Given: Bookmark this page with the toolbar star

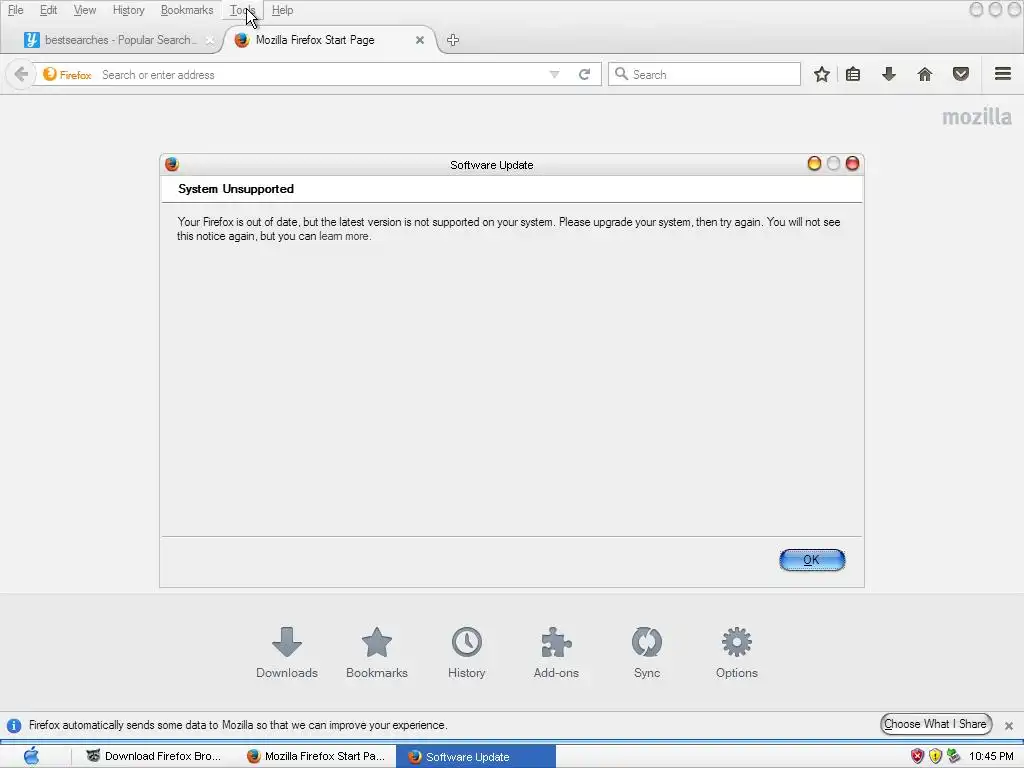Looking at the screenshot, I should [x=822, y=74].
